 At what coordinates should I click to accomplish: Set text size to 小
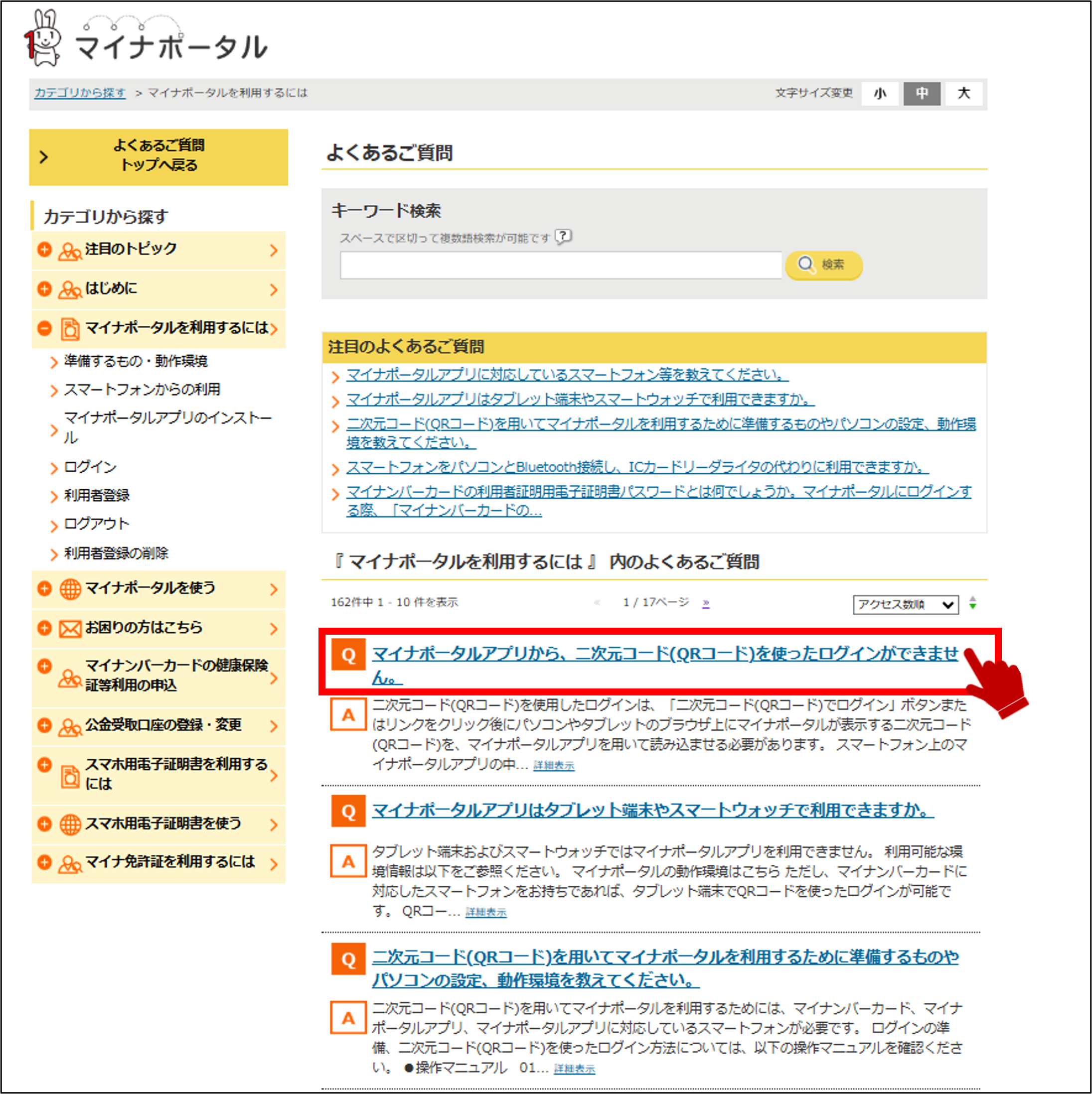tap(880, 94)
